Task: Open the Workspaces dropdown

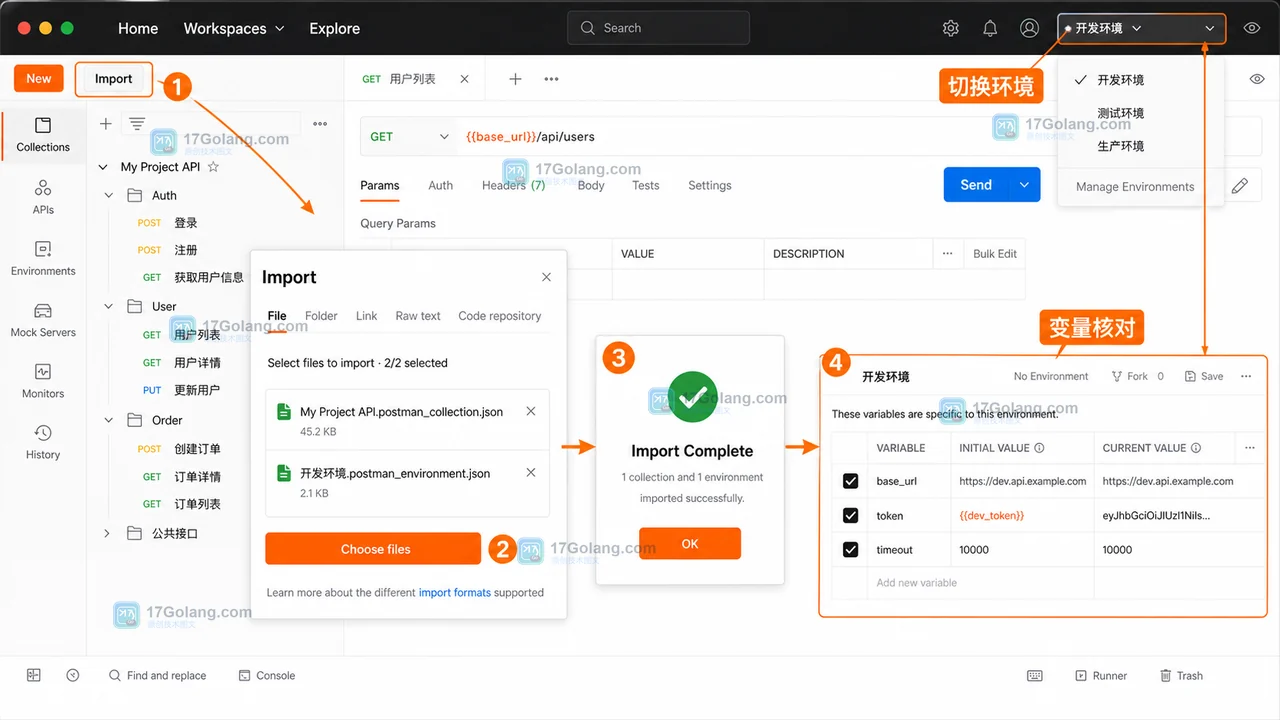Action: tap(234, 28)
